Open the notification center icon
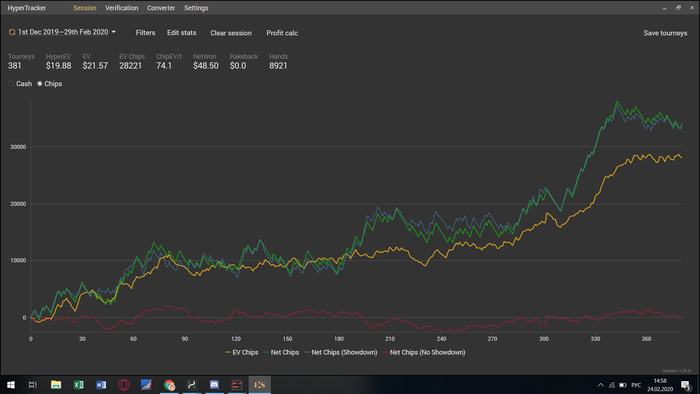Viewport: 700px width, 394px height. (686, 385)
